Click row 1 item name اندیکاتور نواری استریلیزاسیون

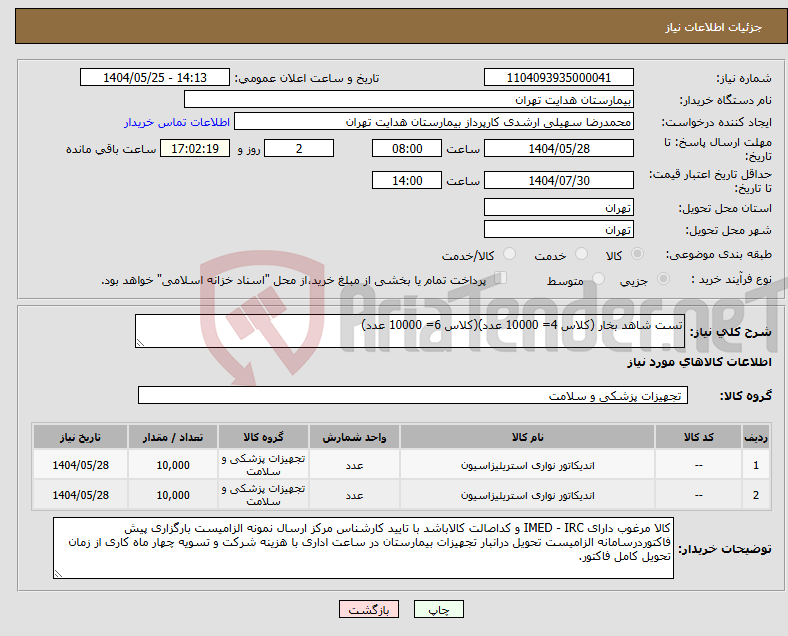tap(527, 465)
